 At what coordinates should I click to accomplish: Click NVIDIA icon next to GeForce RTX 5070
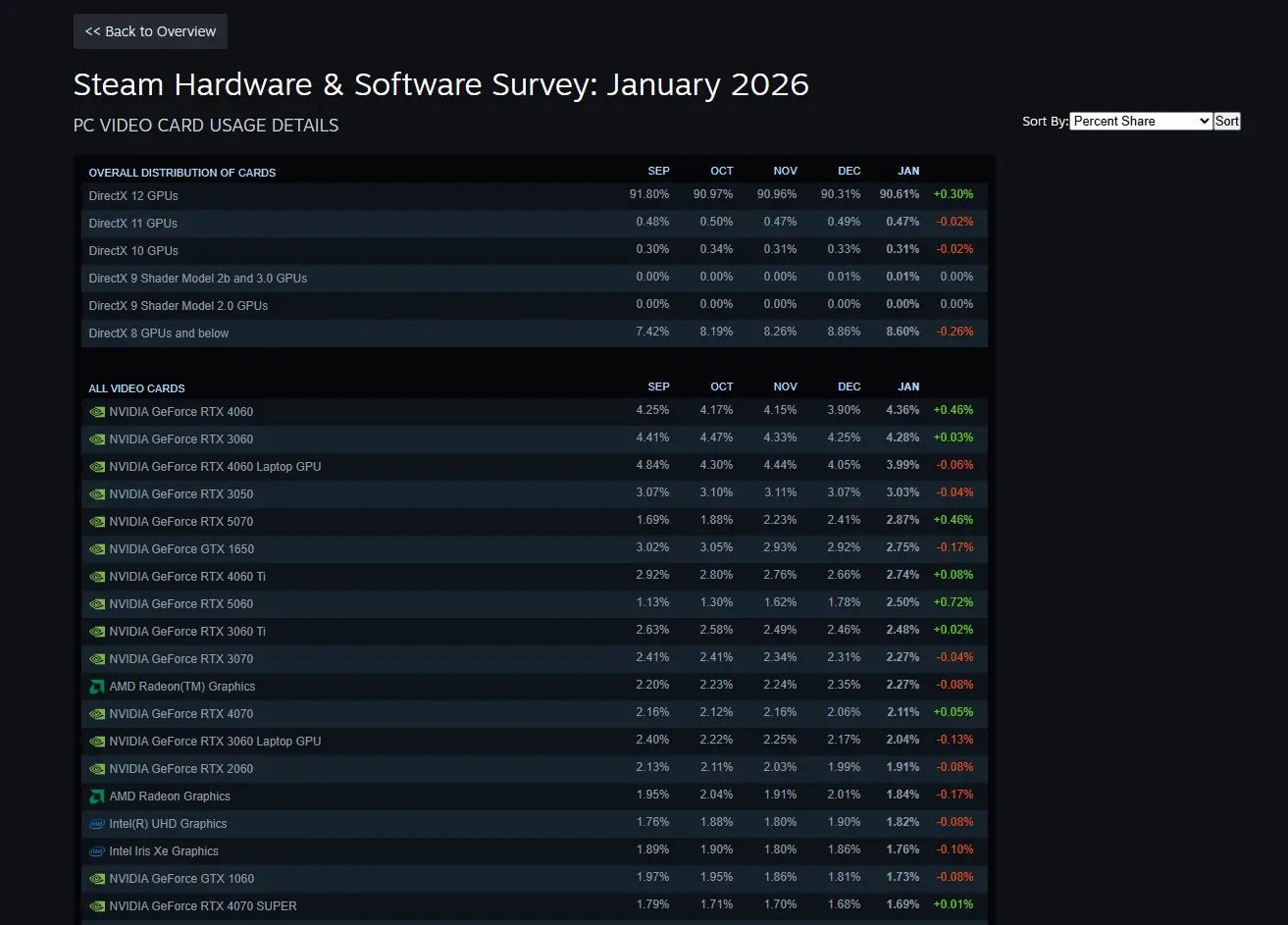(97, 522)
